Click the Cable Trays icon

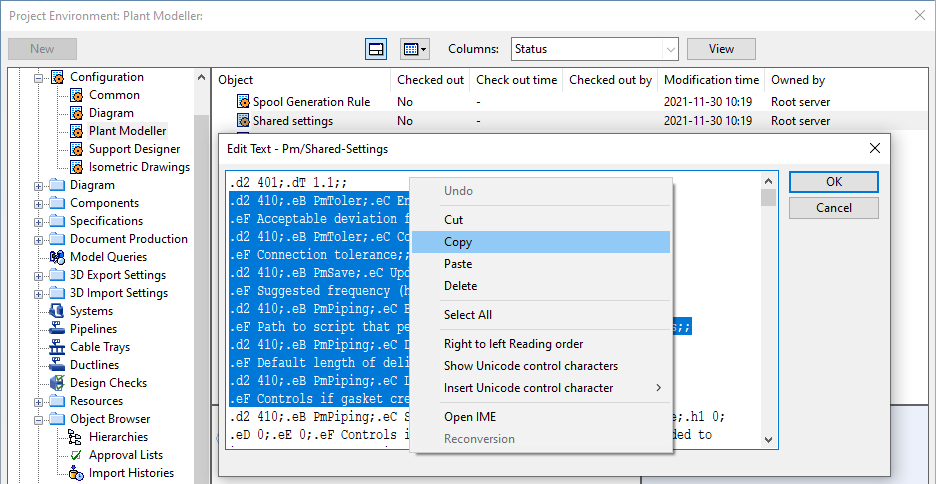(57, 347)
